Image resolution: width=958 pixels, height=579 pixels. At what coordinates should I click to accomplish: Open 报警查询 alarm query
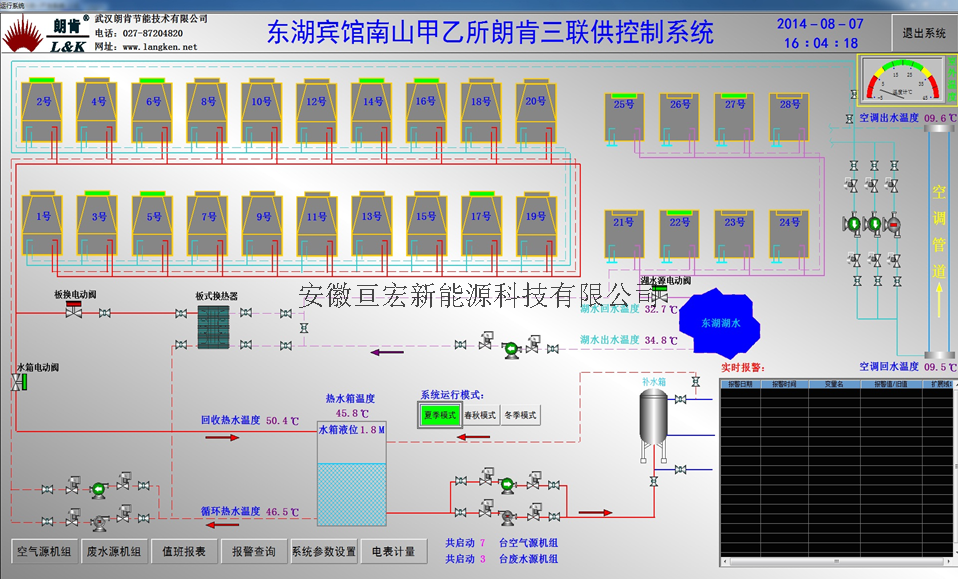pos(254,552)
